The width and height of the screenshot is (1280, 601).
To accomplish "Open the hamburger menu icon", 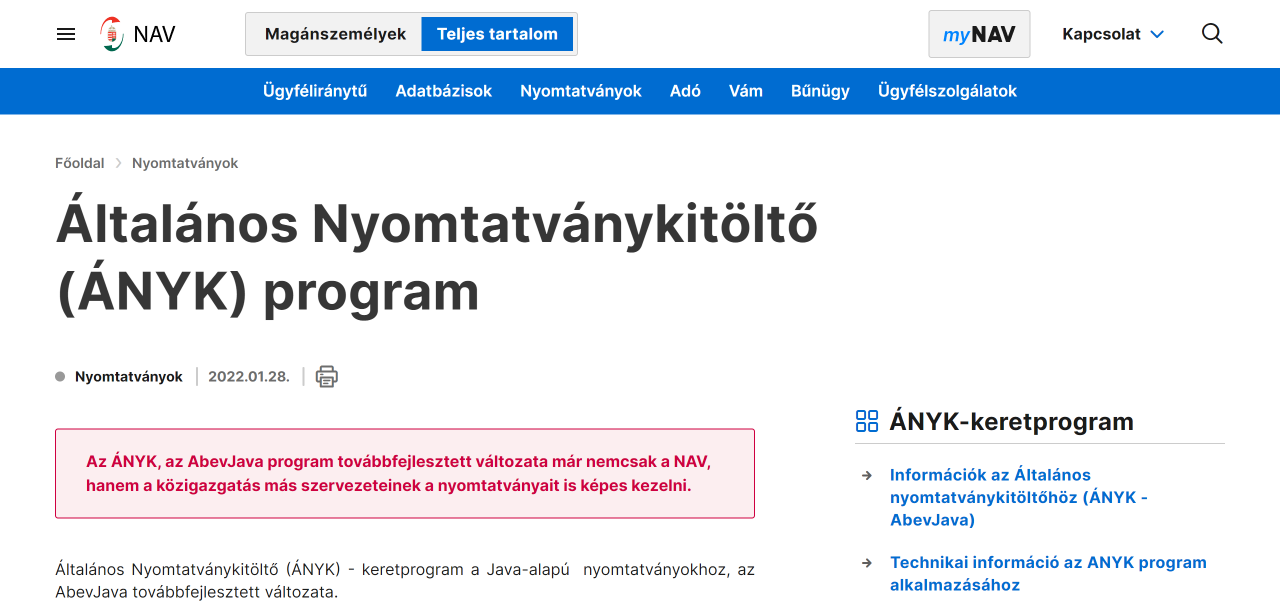I will tap(66, 34).
